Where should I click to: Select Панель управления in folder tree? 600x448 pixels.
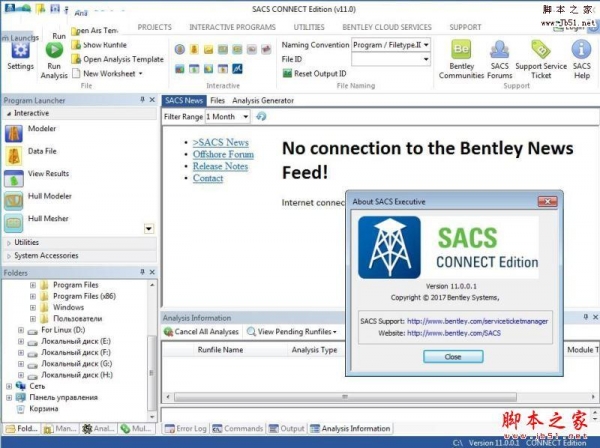(64, 397)
